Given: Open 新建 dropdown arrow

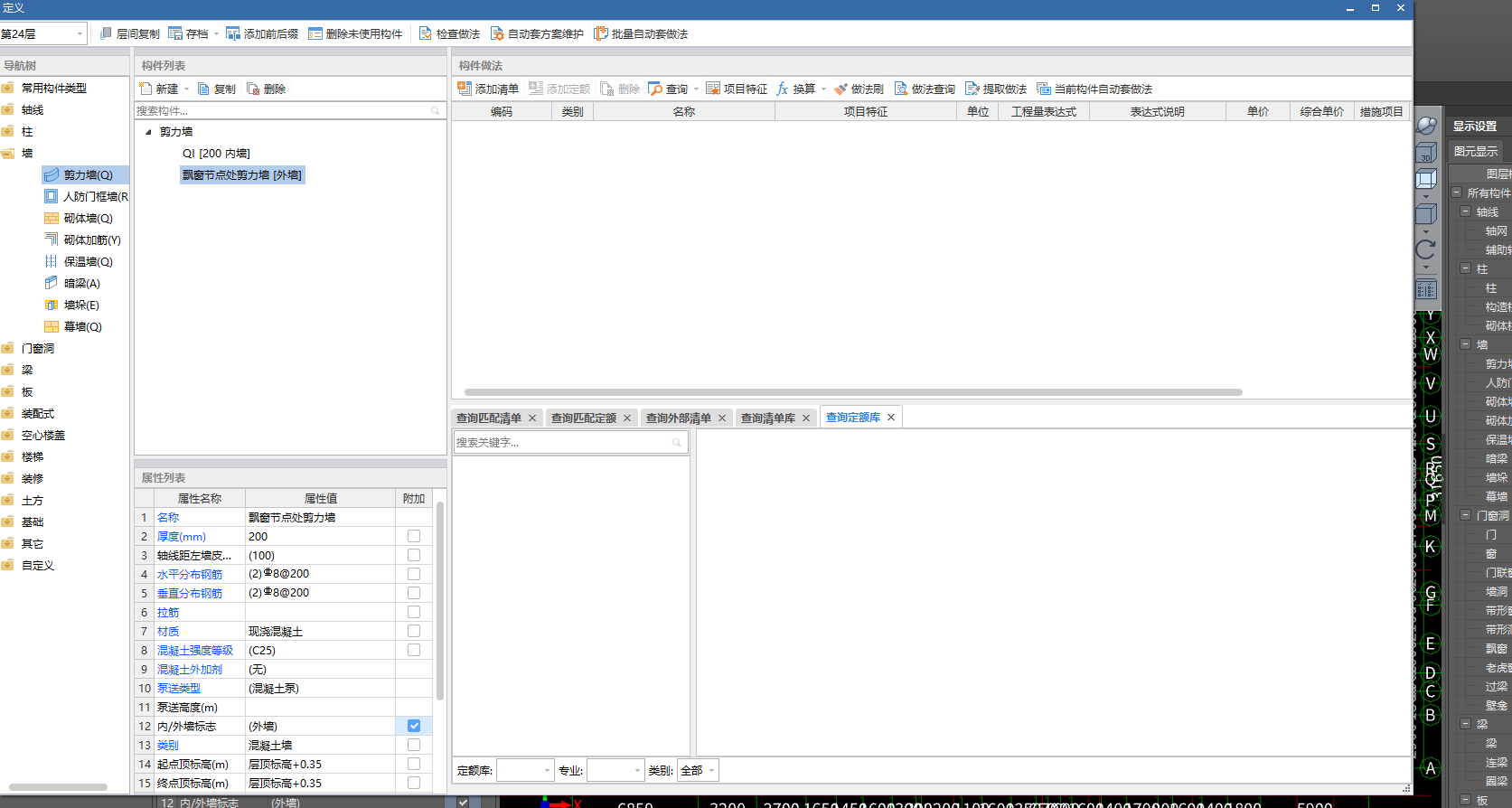Looking at the screenshot, I should 186,89.
